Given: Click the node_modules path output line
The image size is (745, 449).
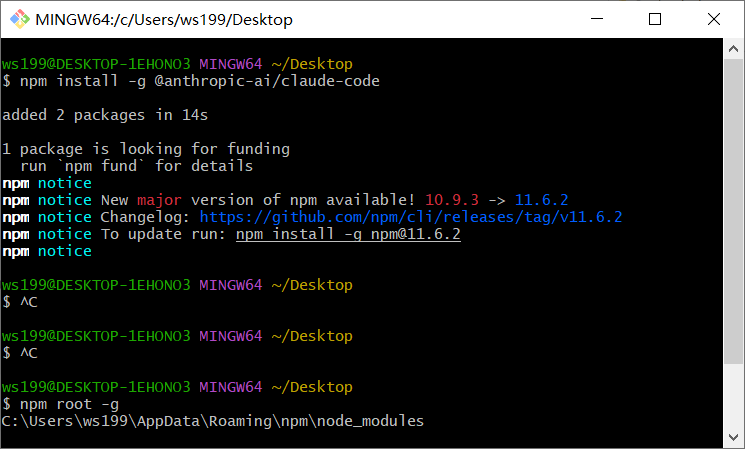Looking at the screenshot, I should point(212,421).
